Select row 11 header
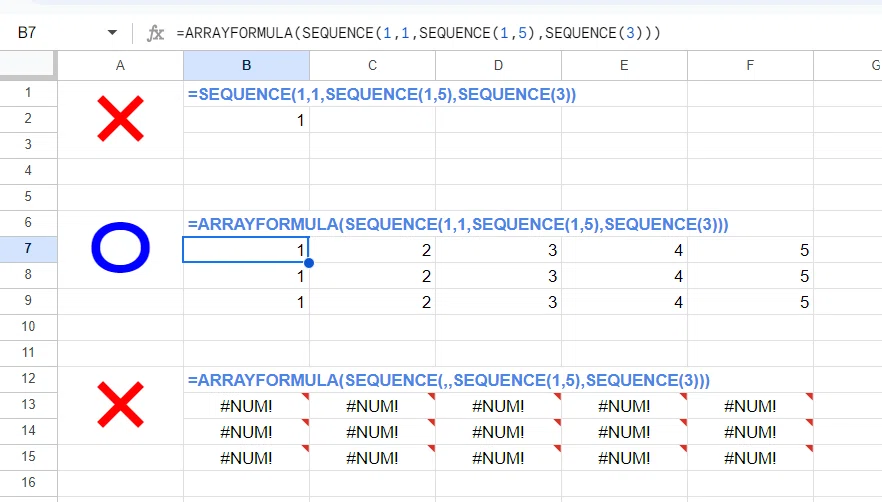882x502 pixels. pos(28,352)
